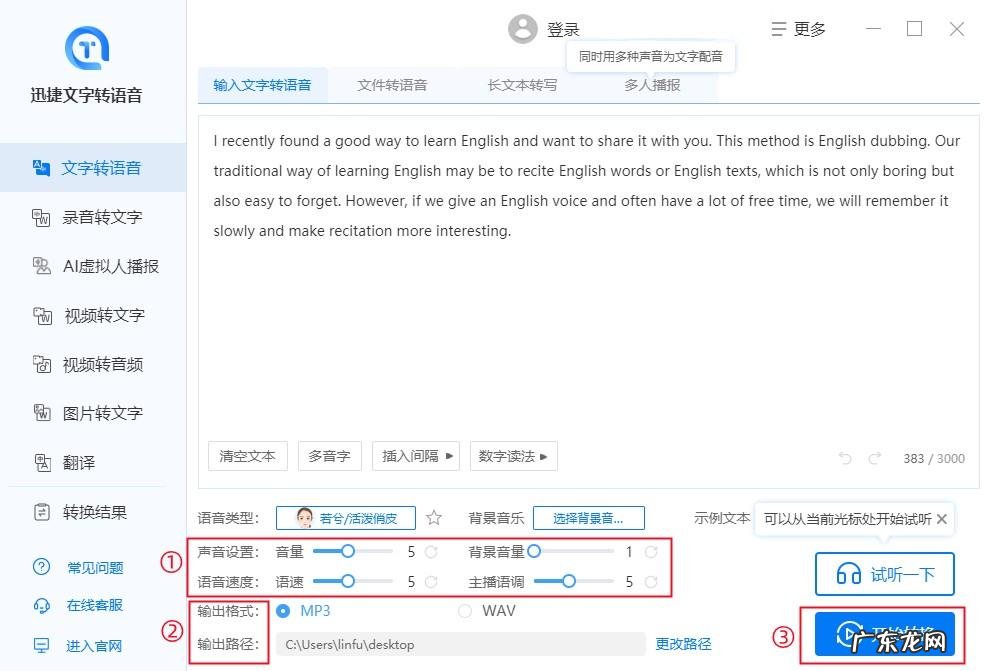Switch to the 文件转语音 tab
The image size is (985, 671).
pyautogui.click(x=392, y=85)
